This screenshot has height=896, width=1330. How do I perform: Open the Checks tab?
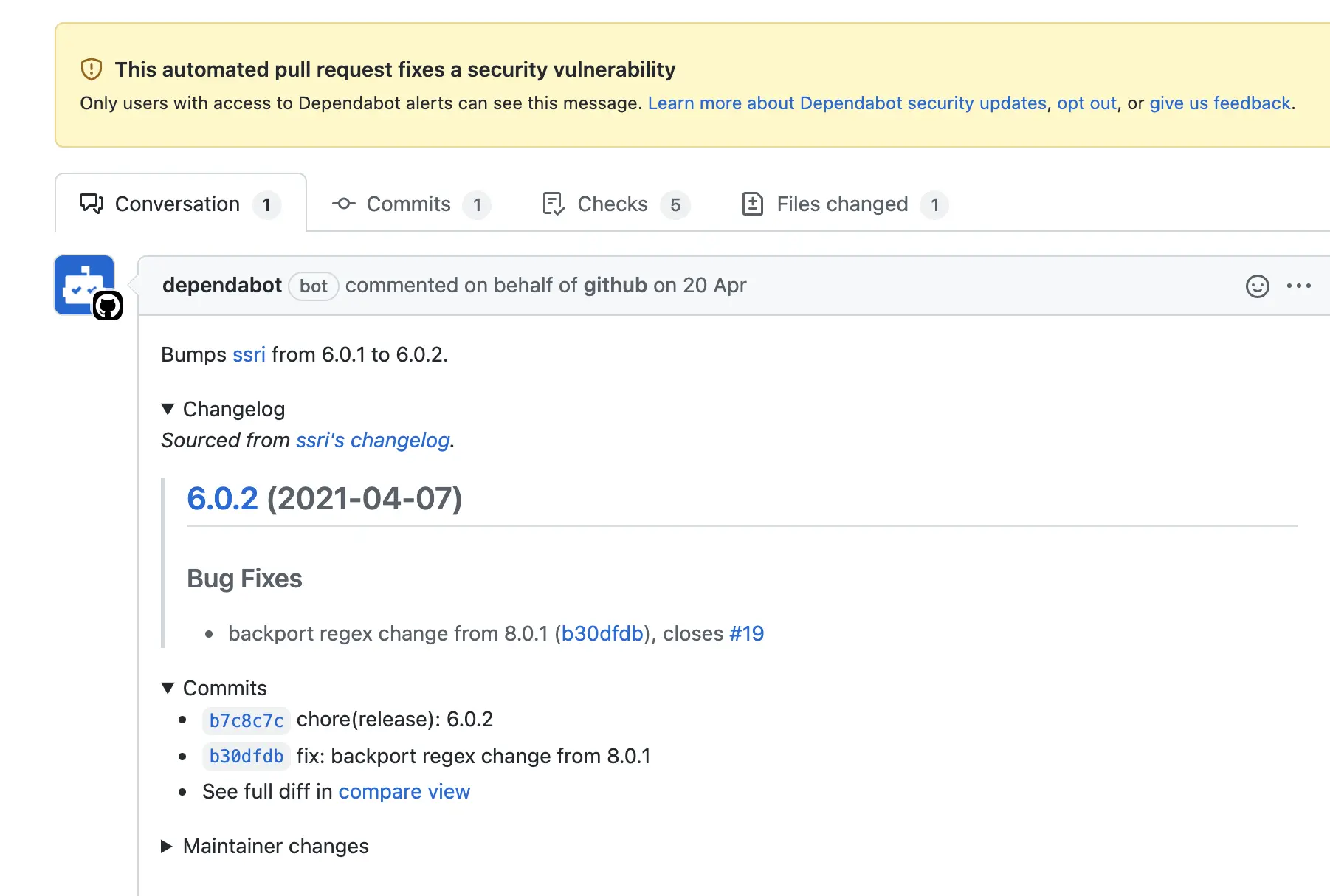[616, 204]
